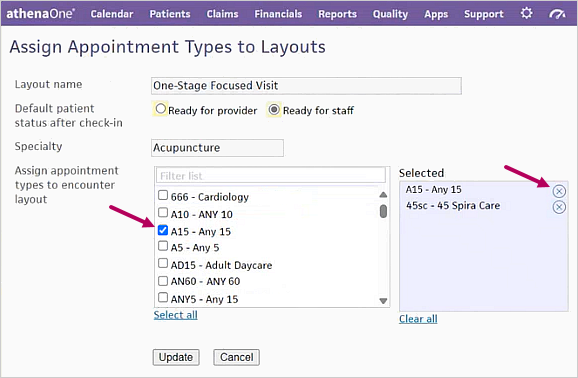Click the performance gauge icon

click(x=557, y=14)
